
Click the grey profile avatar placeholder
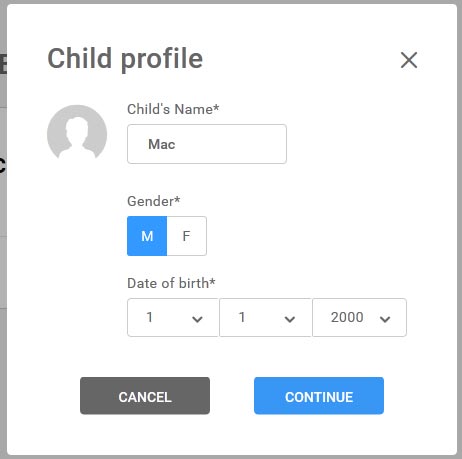(77, 132)
